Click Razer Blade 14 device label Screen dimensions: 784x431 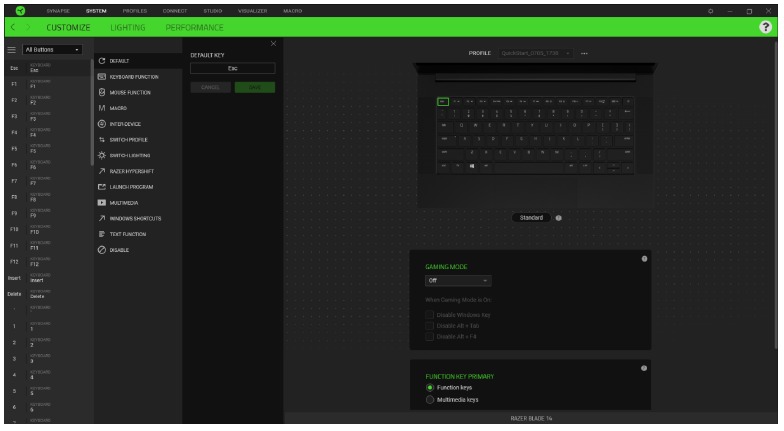[531, 418]
